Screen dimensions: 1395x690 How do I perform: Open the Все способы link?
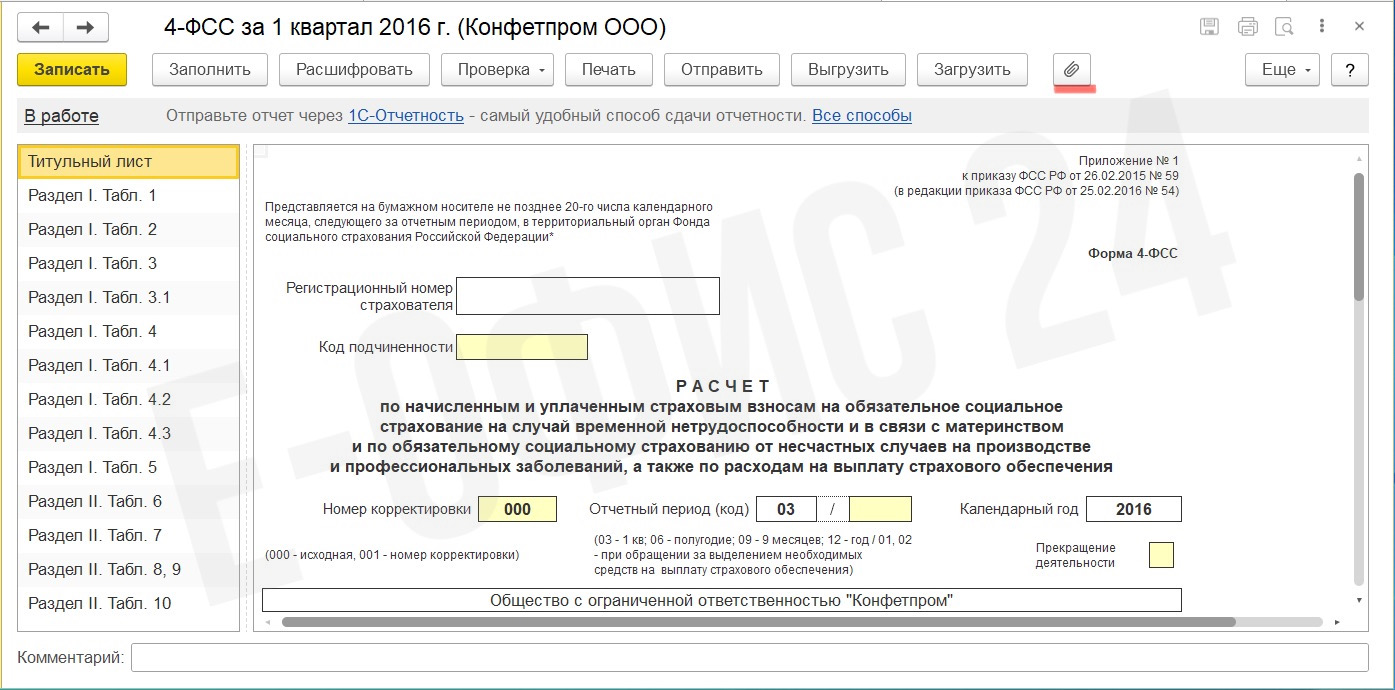(x=861, y=116)
